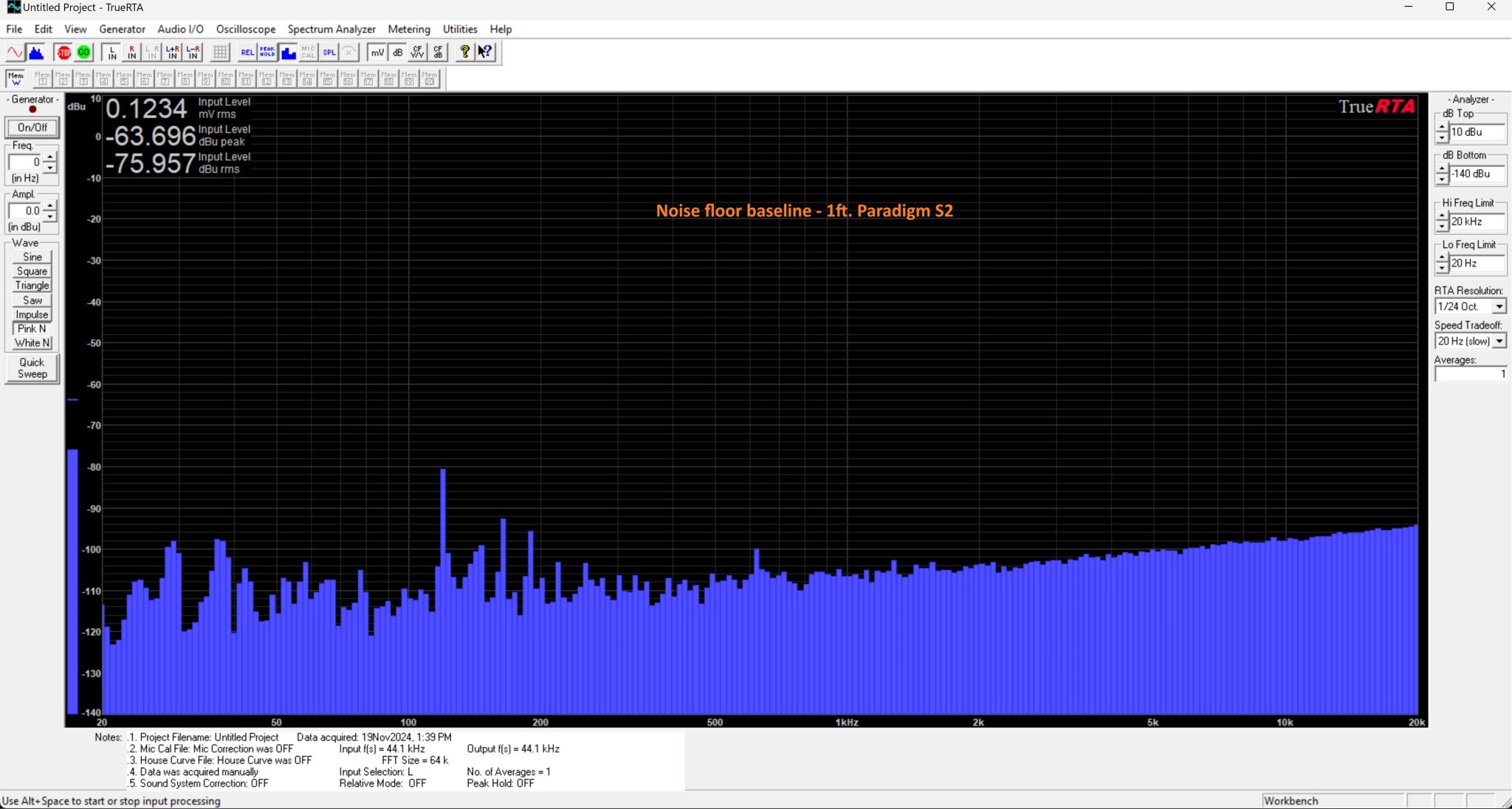Open the Utilities menu
The height and width of the screenshot is (809, 1512).
(x=460, y=29)
